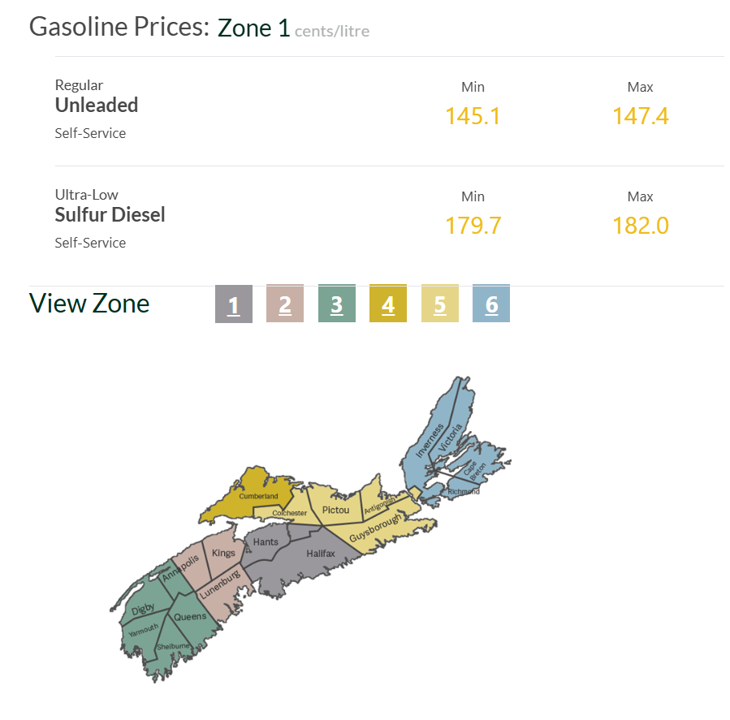Screen dimensions: 730x720
Task: Select Colchester county on the map
Action: point(290,513)
